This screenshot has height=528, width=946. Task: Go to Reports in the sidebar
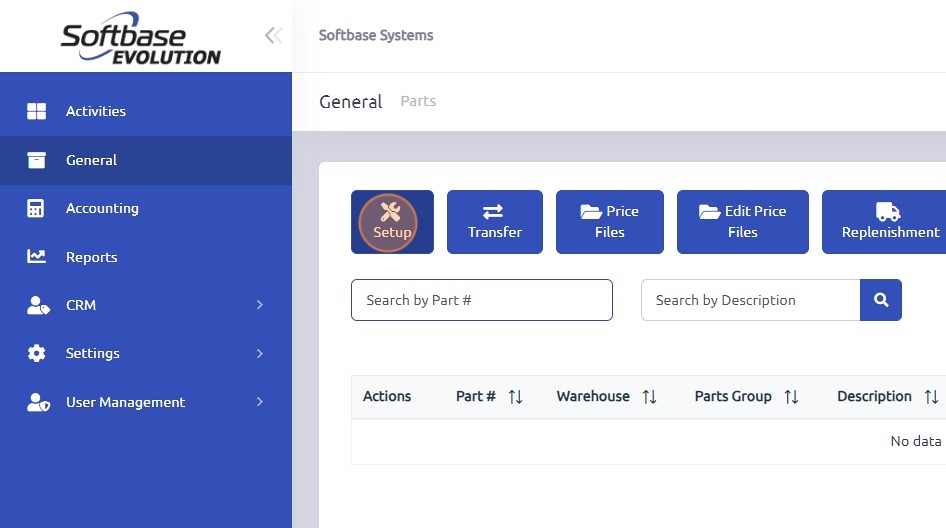(x=146, y=256)
